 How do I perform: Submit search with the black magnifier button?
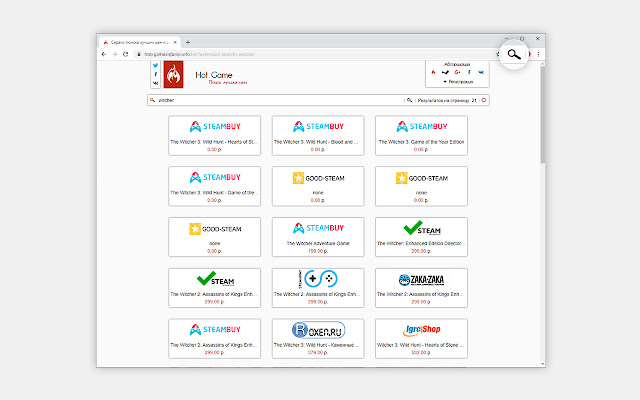click(x=409, y=100)
